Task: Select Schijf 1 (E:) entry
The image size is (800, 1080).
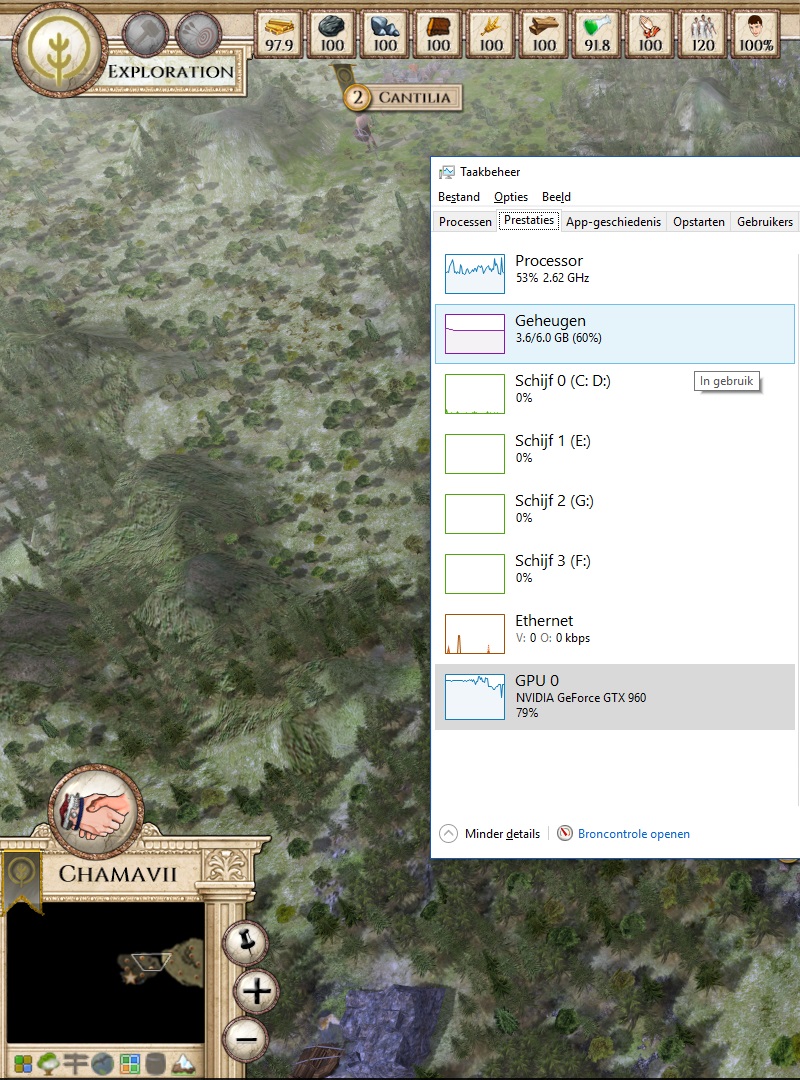Action: (615, 453)
